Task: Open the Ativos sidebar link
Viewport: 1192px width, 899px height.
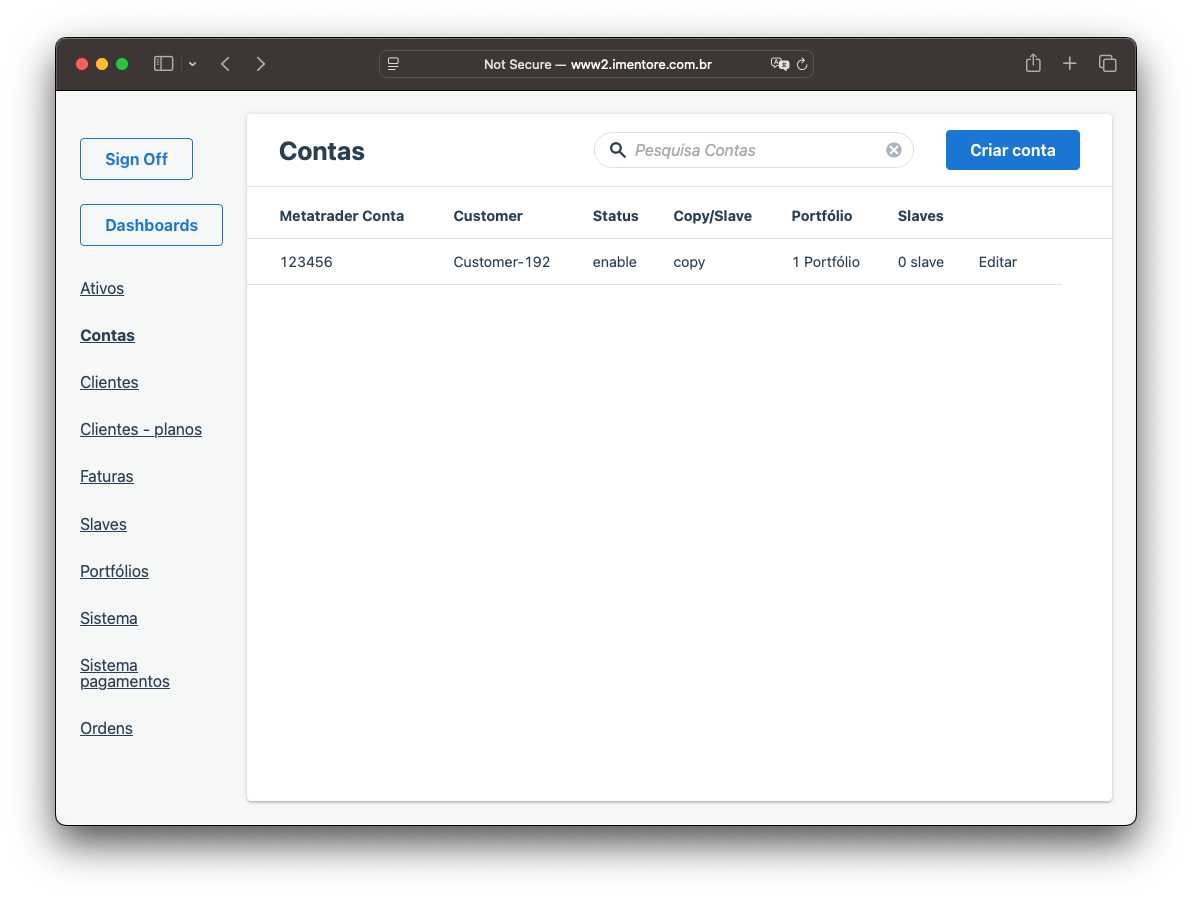Action: click(102, 288)
